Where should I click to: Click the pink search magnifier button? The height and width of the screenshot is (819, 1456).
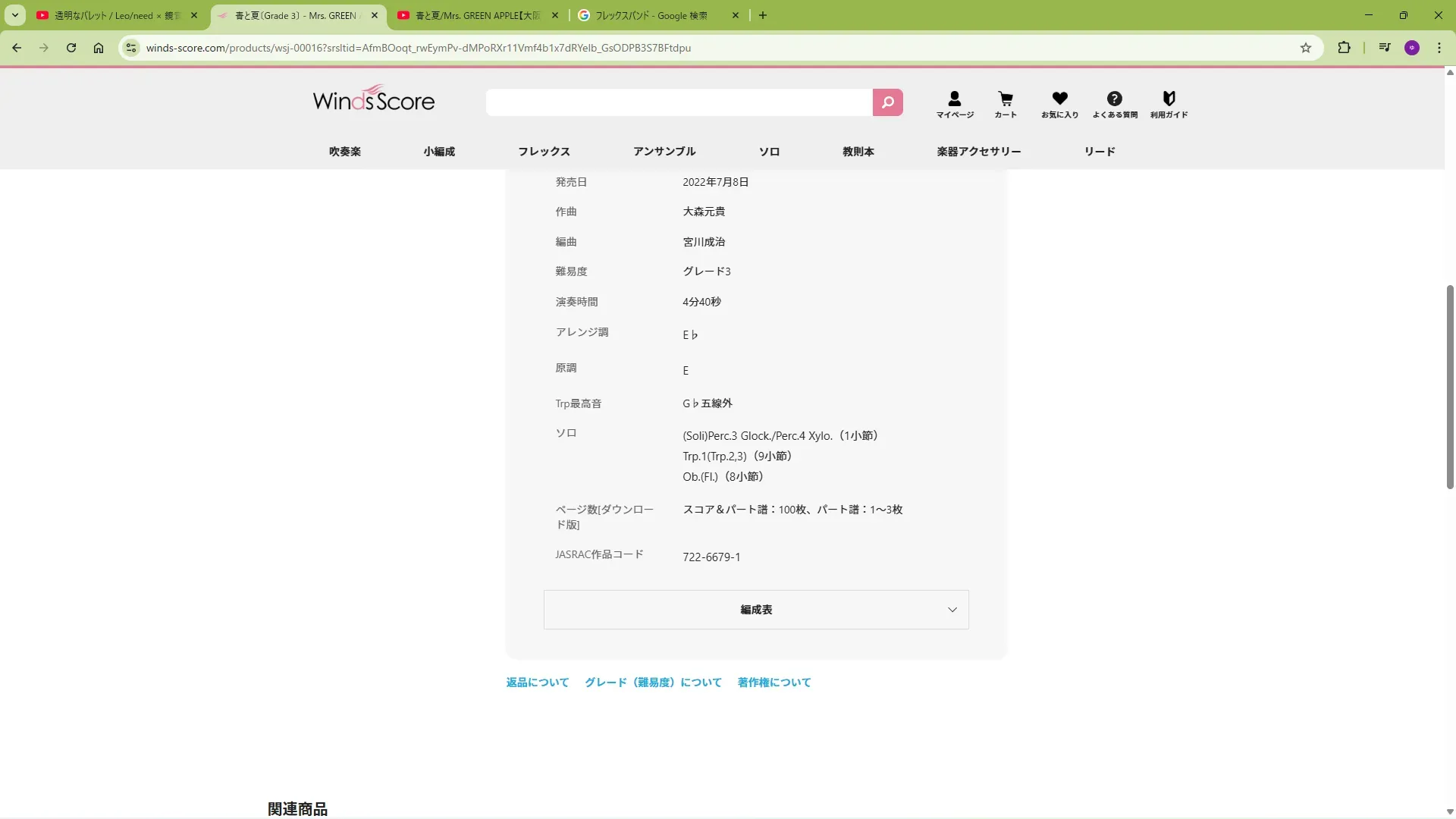[887, 102]
